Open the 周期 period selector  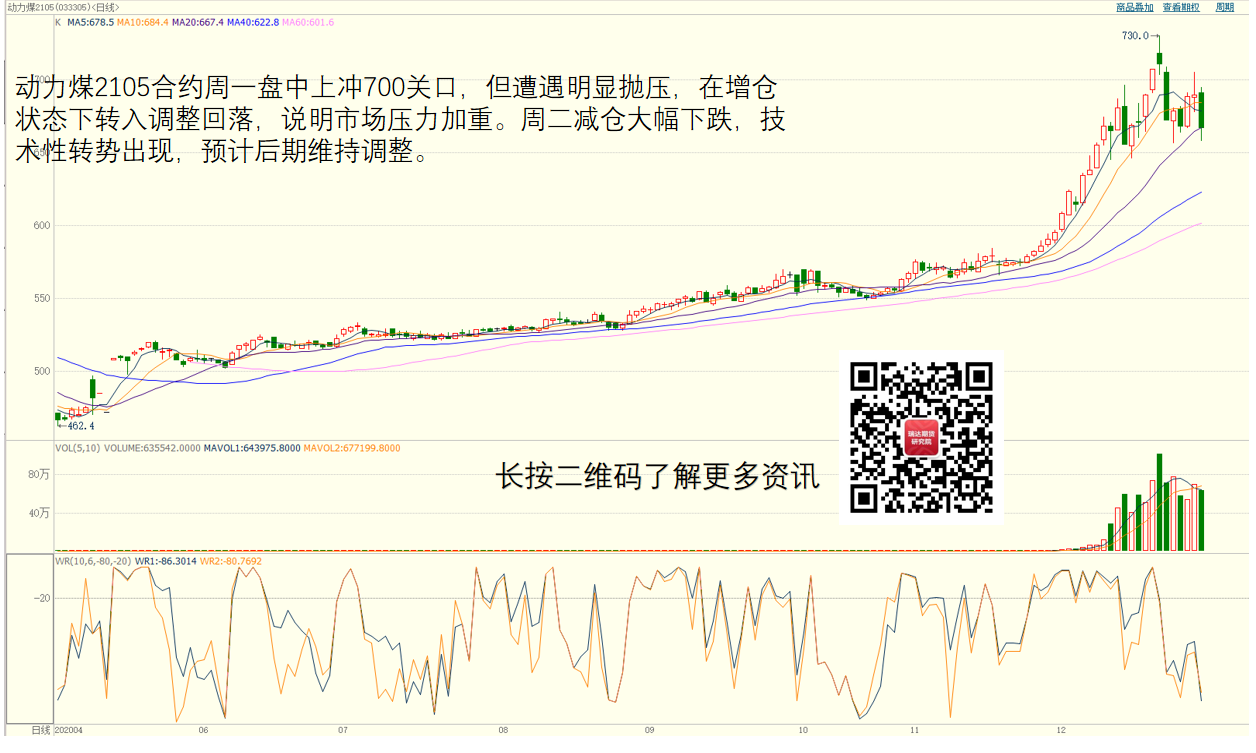(1224, 7)
